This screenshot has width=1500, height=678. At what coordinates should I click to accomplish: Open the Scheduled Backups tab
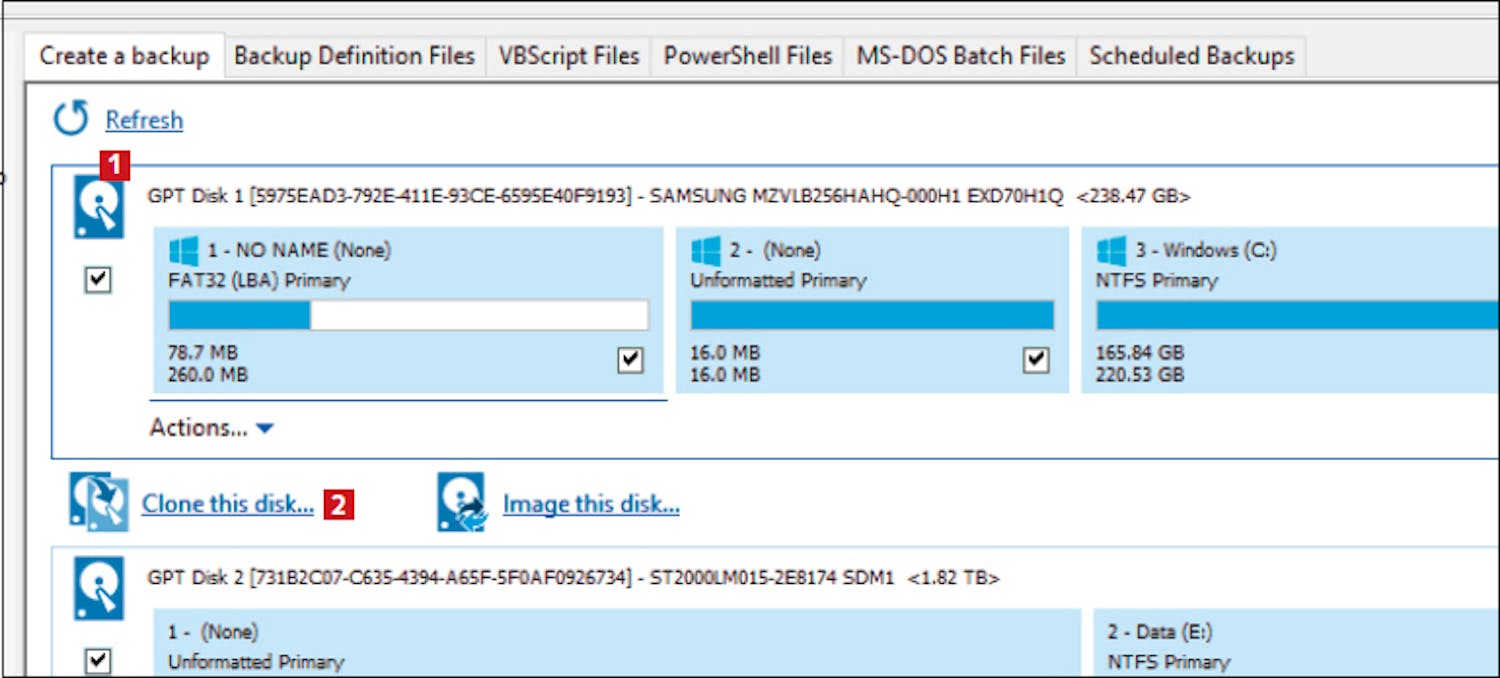[x=1191, y=56]
